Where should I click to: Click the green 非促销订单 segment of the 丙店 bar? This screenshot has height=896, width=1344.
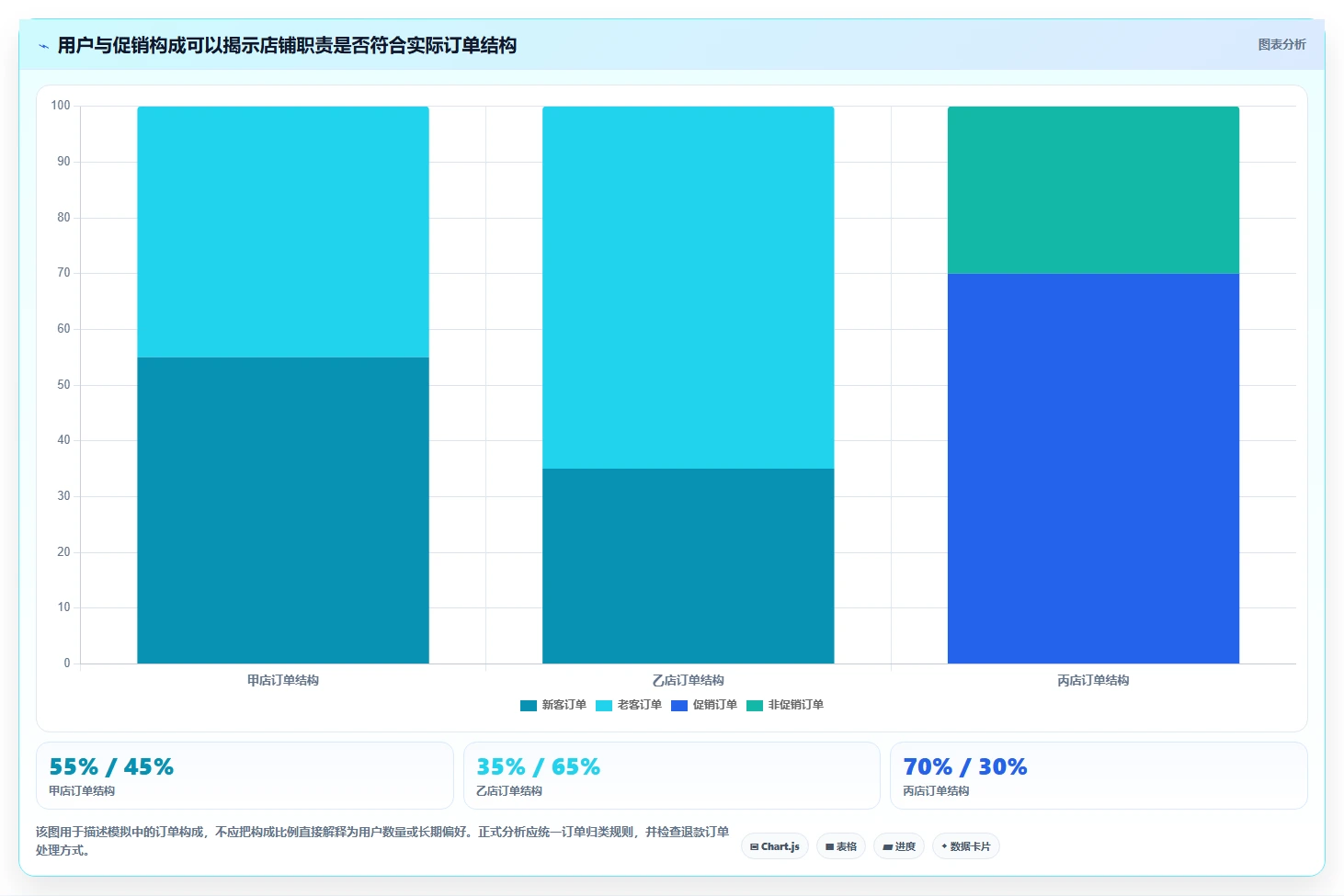pyautogui.click(x=1093, y=190)
